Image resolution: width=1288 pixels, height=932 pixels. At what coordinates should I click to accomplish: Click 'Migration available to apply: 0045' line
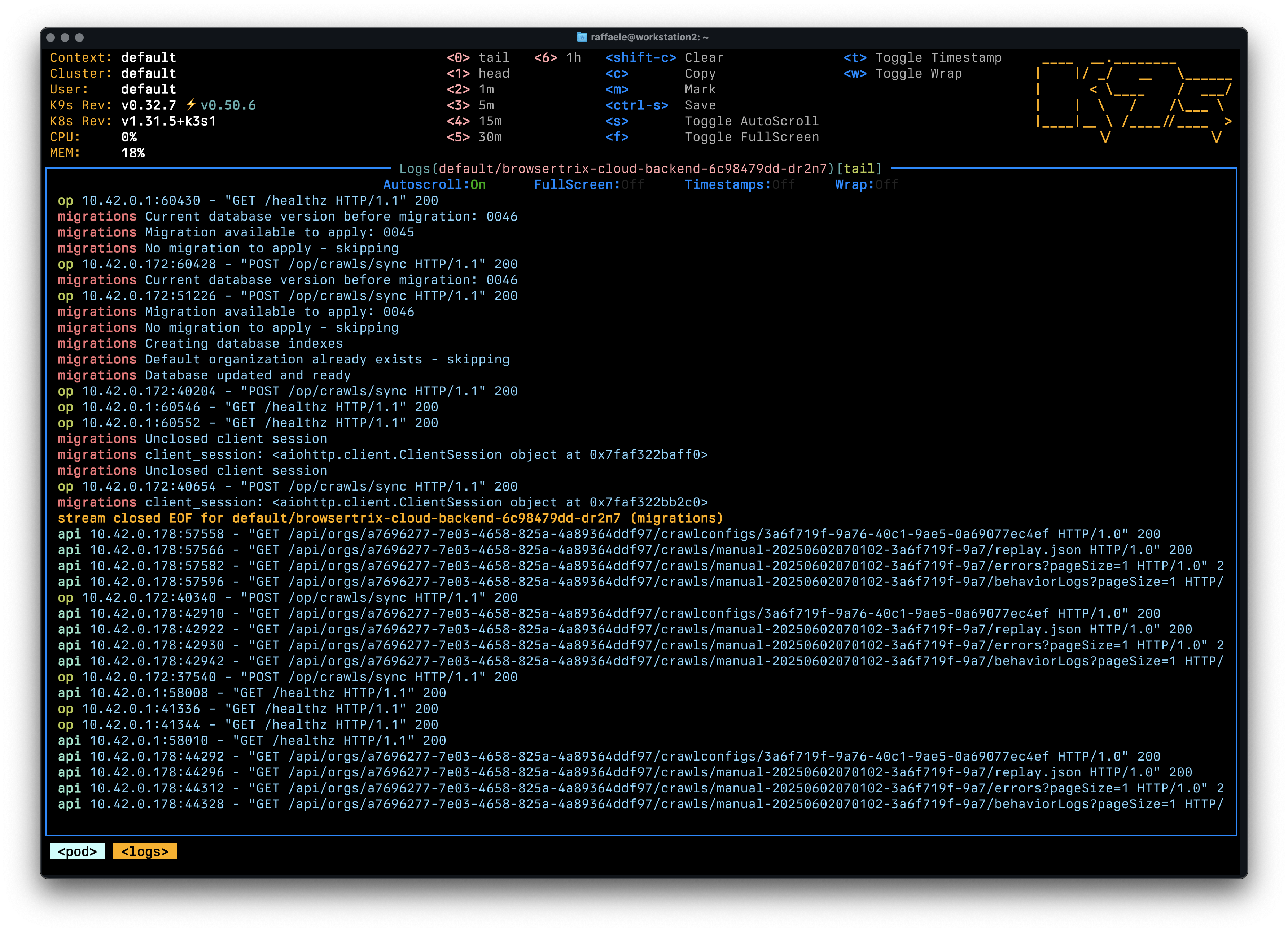click(236, 232)
